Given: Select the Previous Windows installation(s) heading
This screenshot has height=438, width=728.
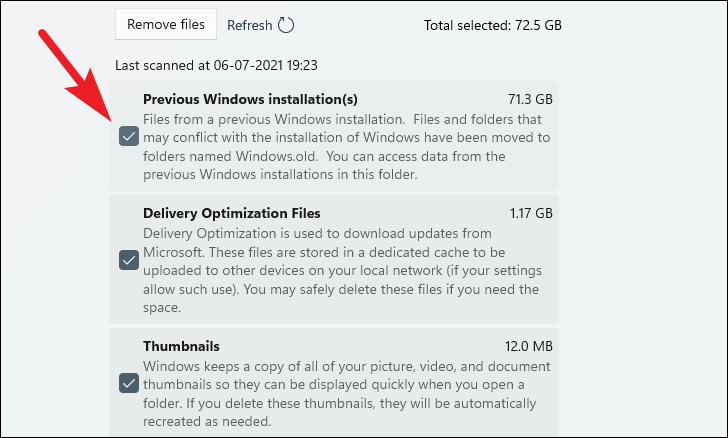Looking at the screenshot, I should pyautogui.click(x=250, y=100).
